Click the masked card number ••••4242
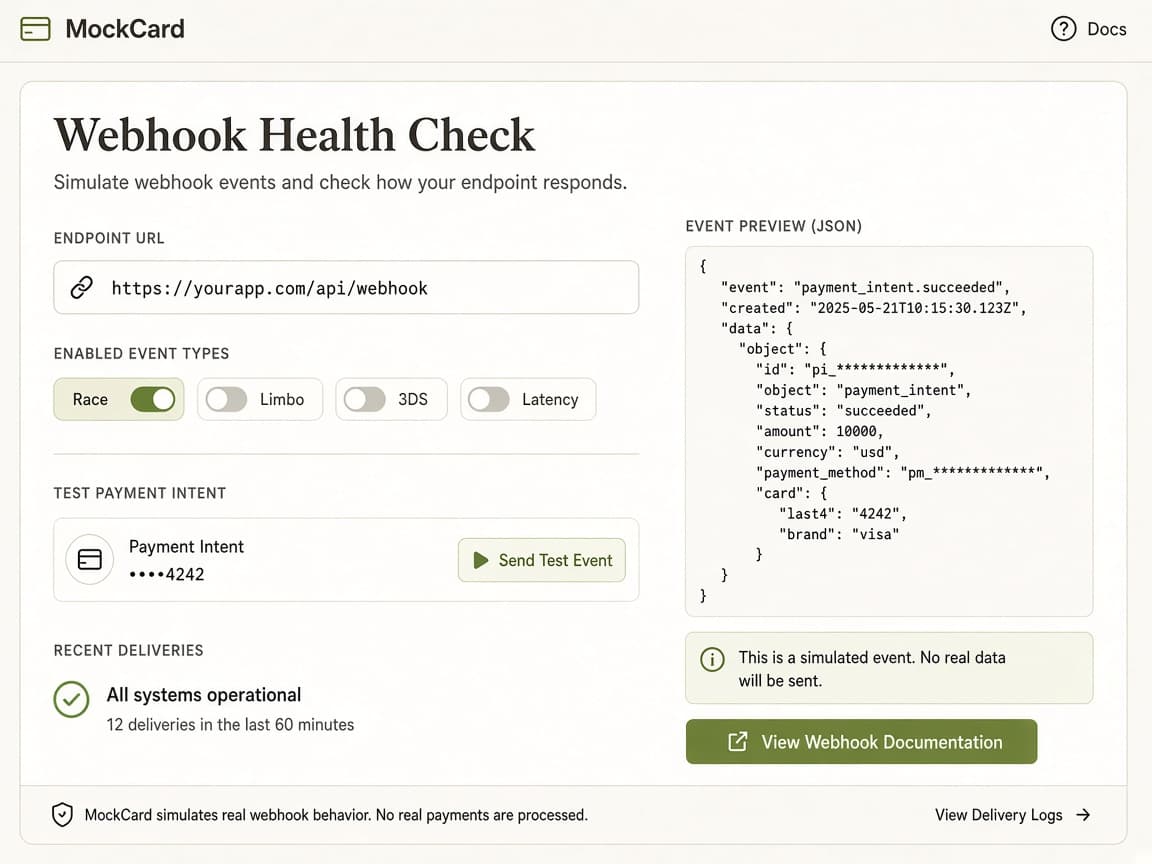Image resolution: width=1152 pixels, height=864 pixels. [167, 575]
